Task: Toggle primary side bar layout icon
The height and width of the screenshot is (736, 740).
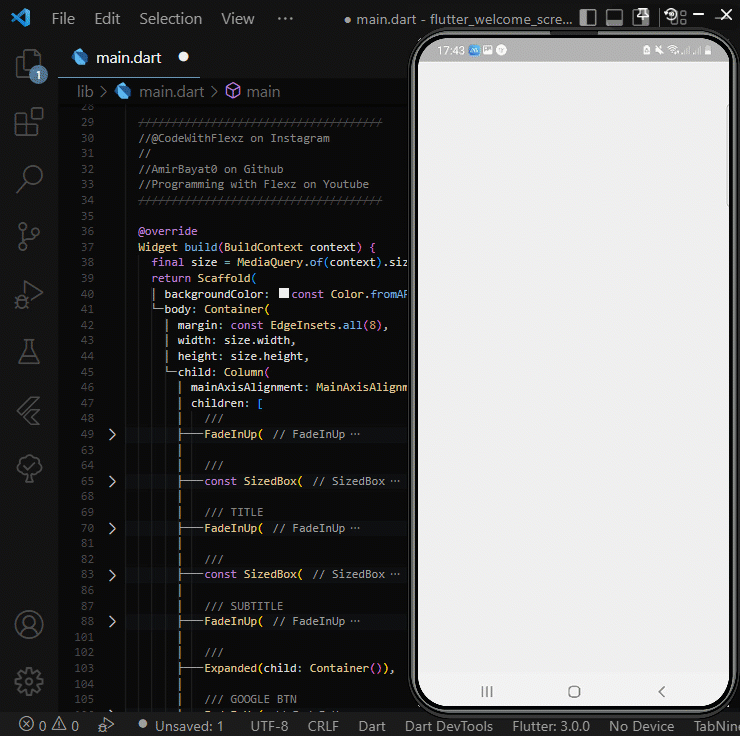Action: [x=588, y=17]
